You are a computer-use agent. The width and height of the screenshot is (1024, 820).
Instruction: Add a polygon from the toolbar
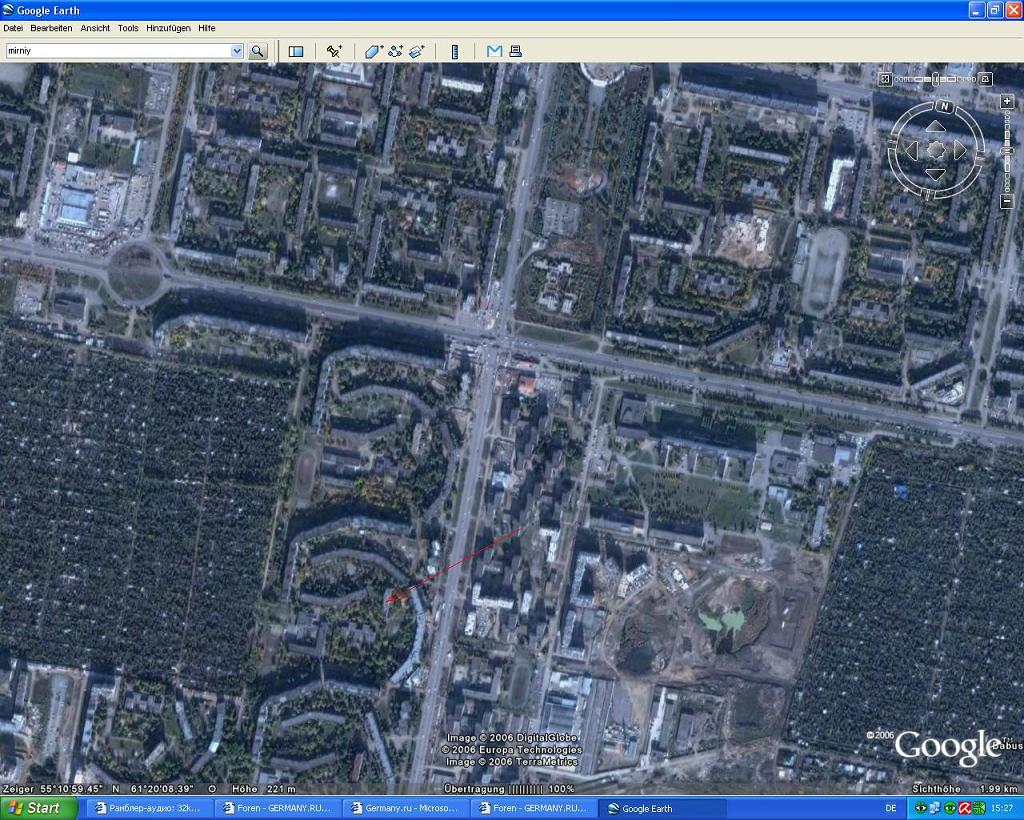373,51
